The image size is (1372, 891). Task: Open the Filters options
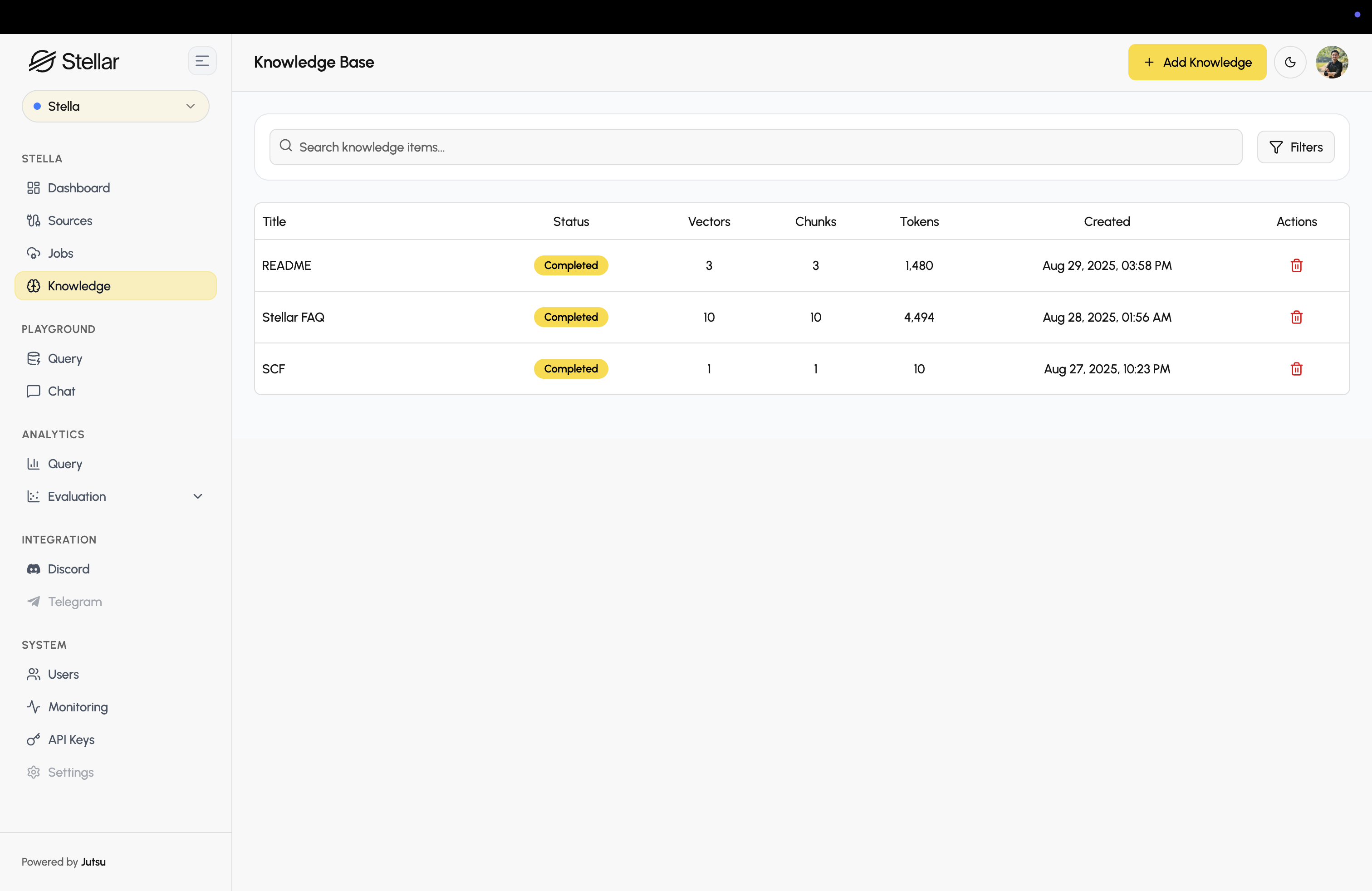click(x=1295, y=147)
